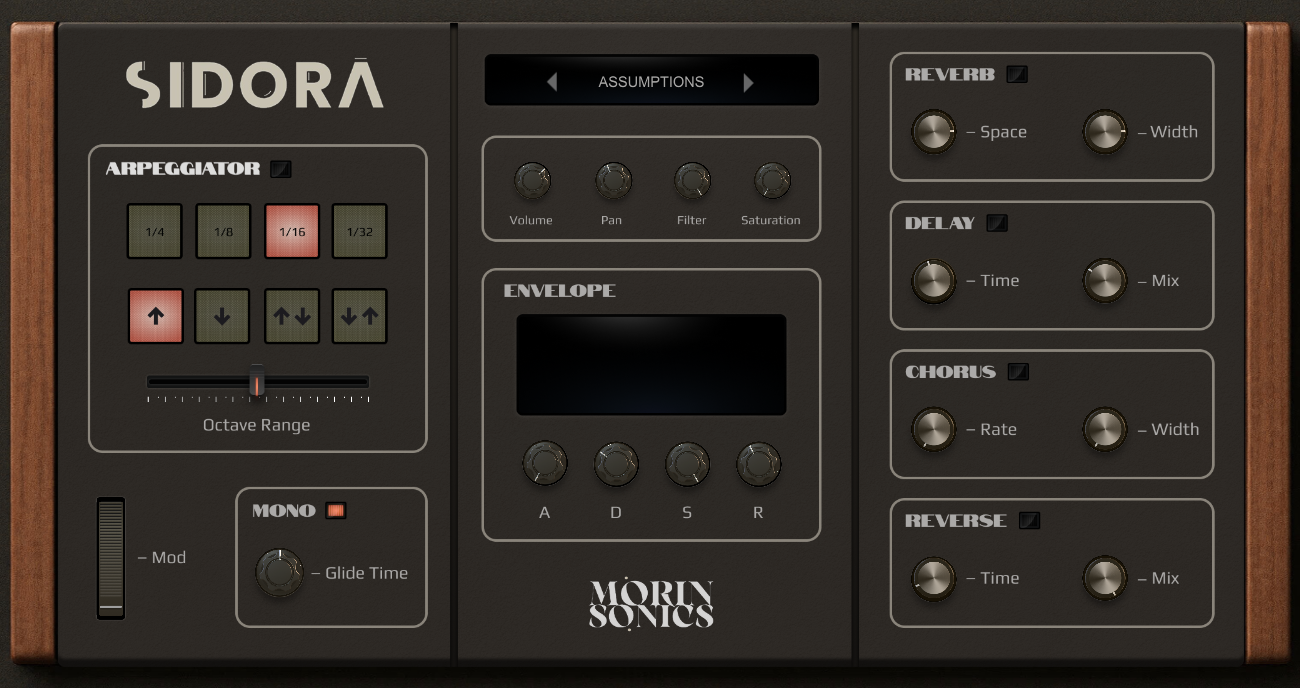Choose the up-down arpeggio pattern

292,316
